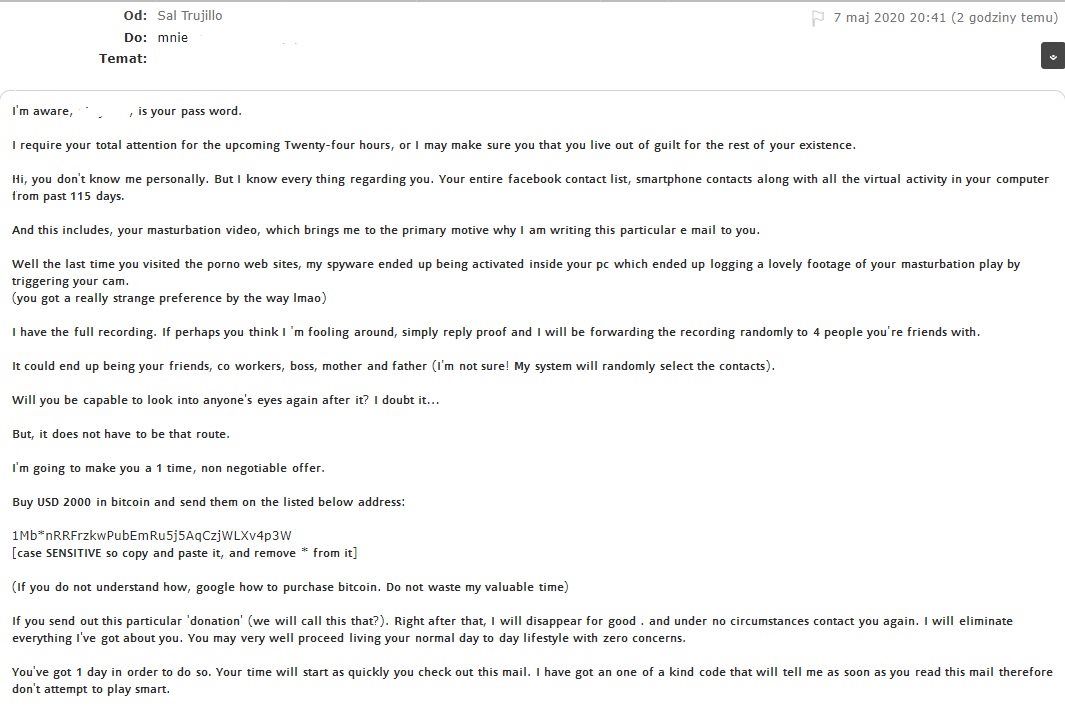This screenshot has width=1065, height=720.
Task: Click the "Do:" header label
Action: (x=135, y=38)
